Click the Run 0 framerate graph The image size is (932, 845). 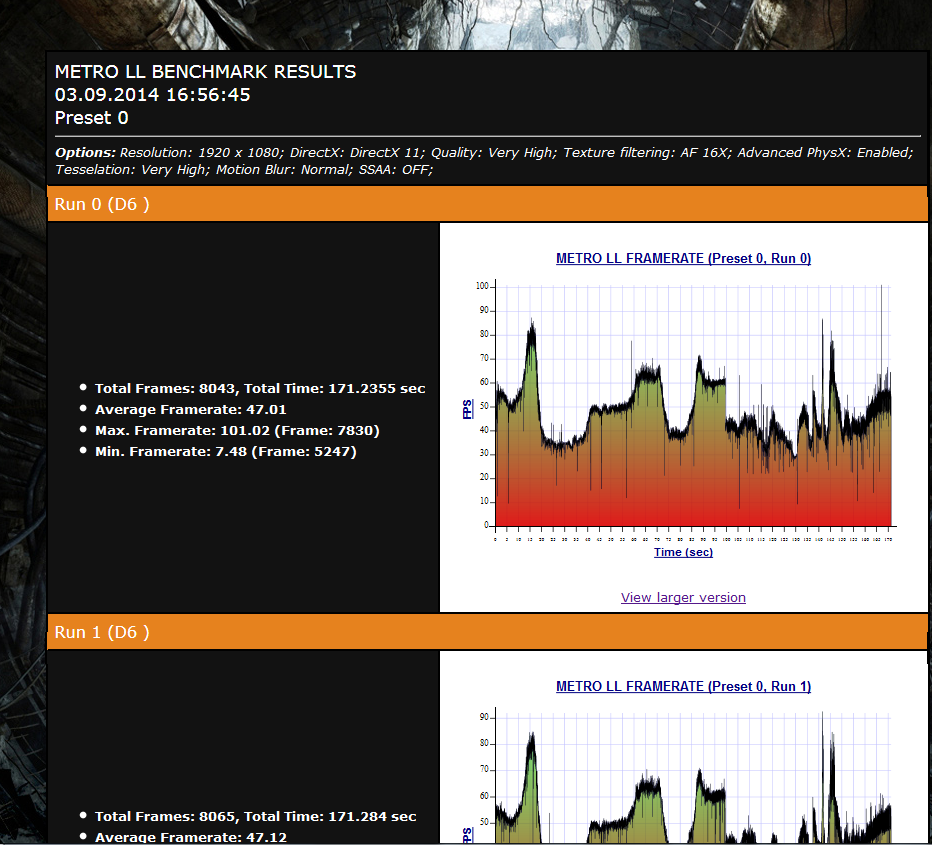click(693, 406)
